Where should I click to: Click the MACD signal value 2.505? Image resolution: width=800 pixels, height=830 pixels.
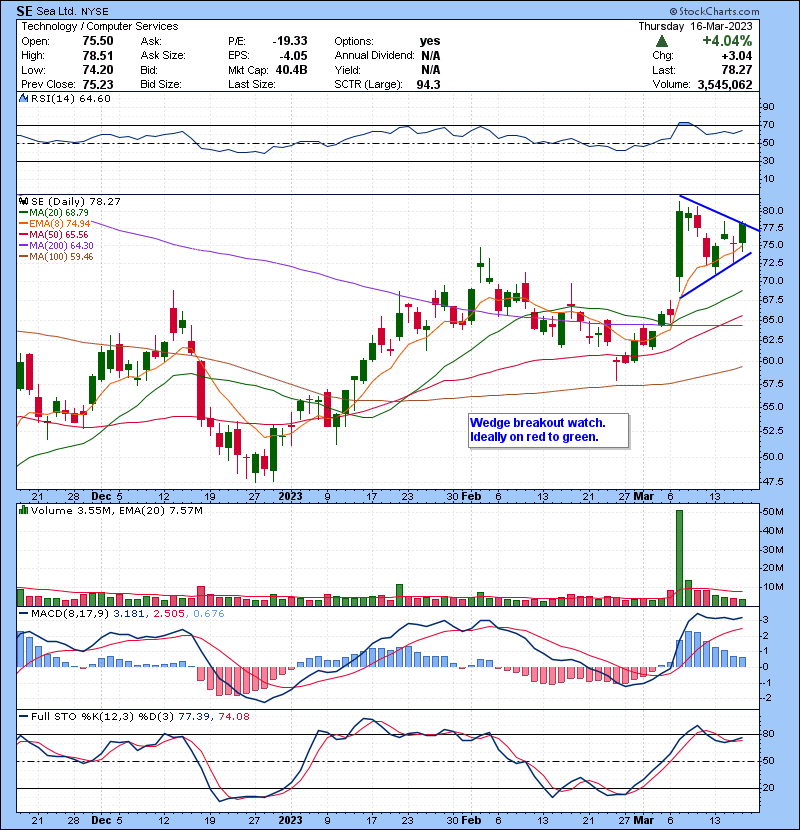point(169,614)
